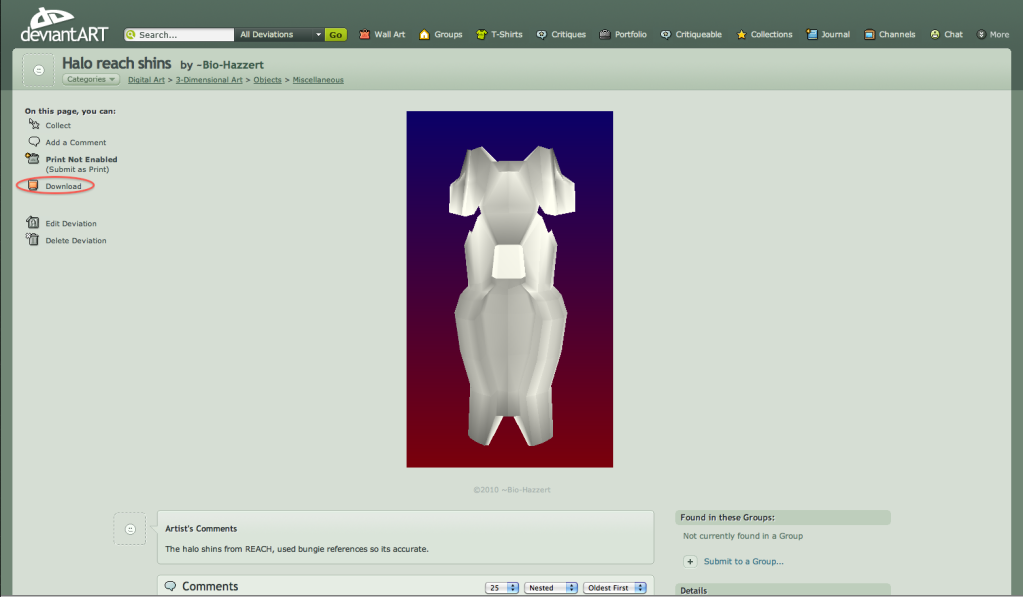Click the artist avatar beside the title
Image resolution: width=1023 pixels, height=597 pixels.
pos(38,70)
